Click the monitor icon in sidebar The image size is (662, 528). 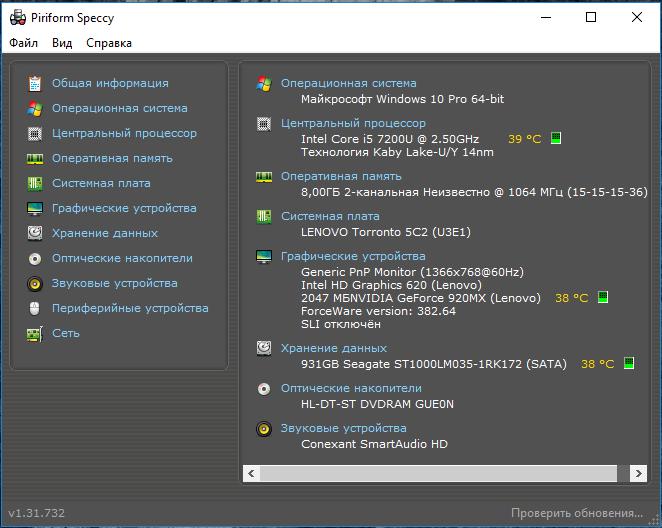coord(35,208)
